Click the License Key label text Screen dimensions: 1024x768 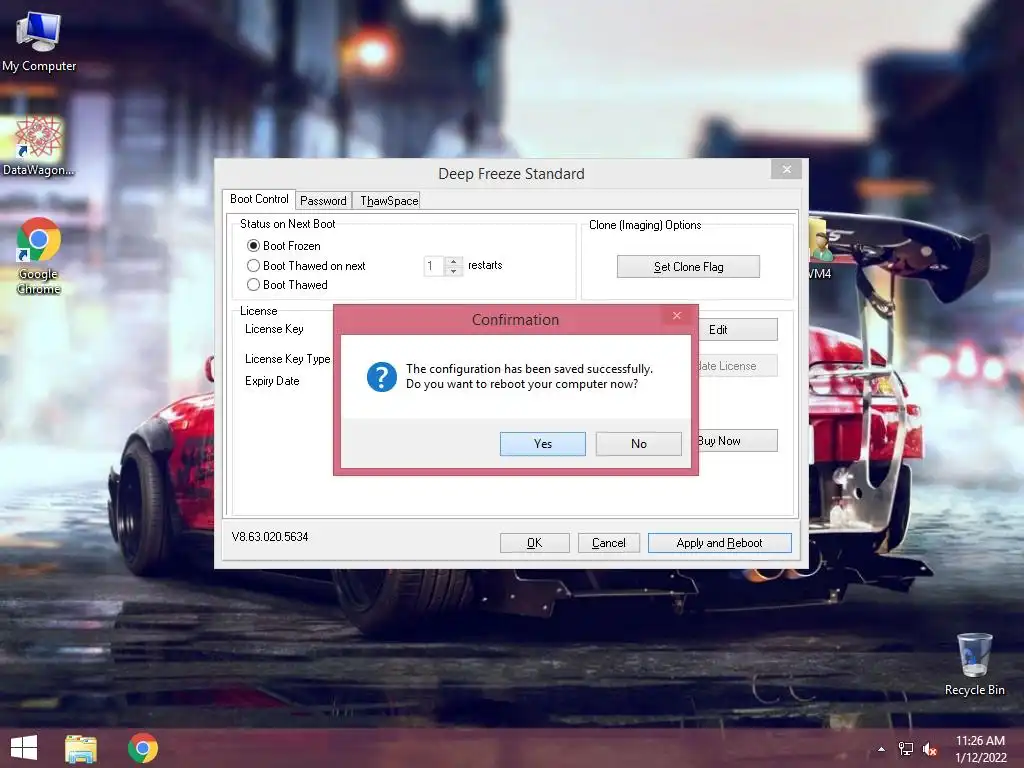(274, 328)
